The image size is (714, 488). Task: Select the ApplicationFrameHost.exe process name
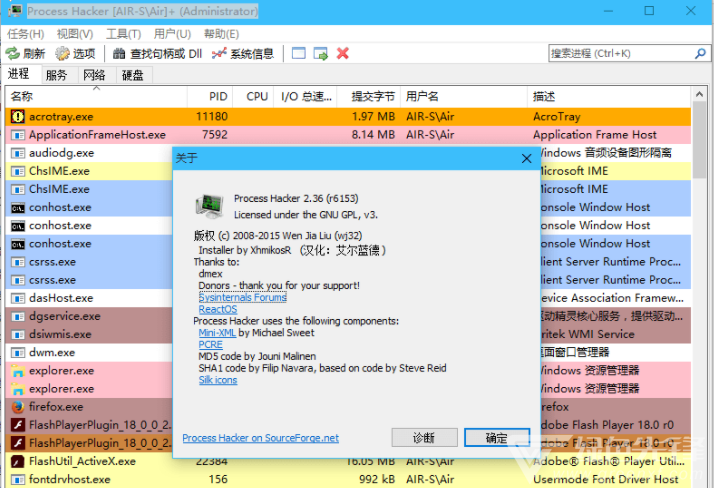click(x=97, y=135)
